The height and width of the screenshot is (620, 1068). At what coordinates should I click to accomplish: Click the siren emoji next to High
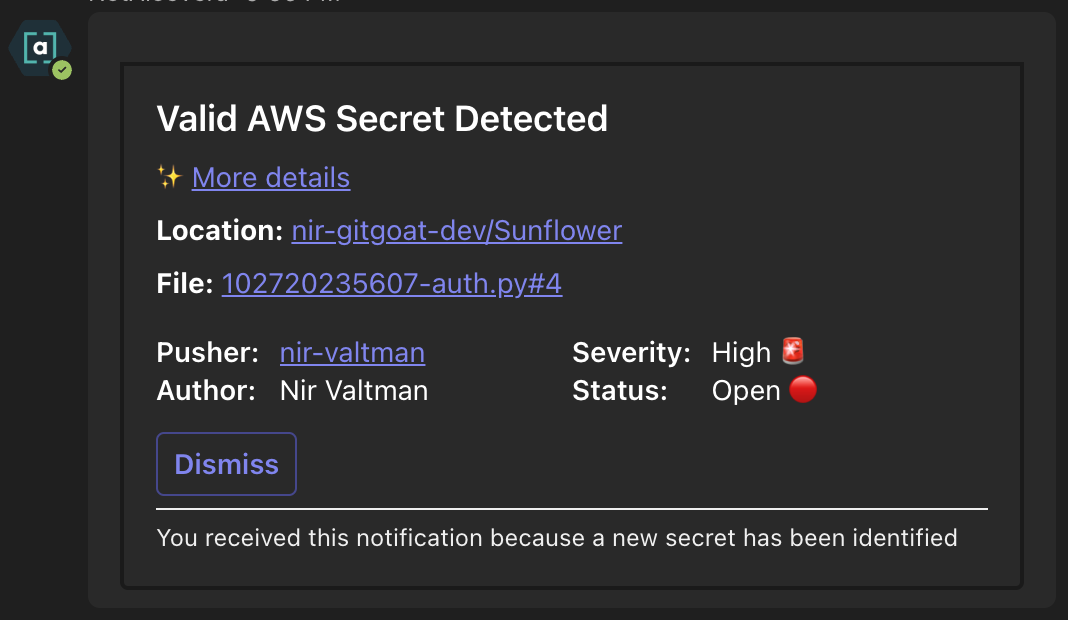click(793, 351)
